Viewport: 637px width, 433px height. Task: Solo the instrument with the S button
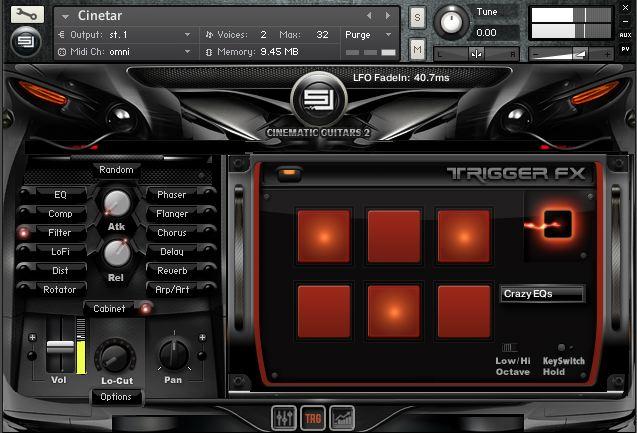pos(416,18)
